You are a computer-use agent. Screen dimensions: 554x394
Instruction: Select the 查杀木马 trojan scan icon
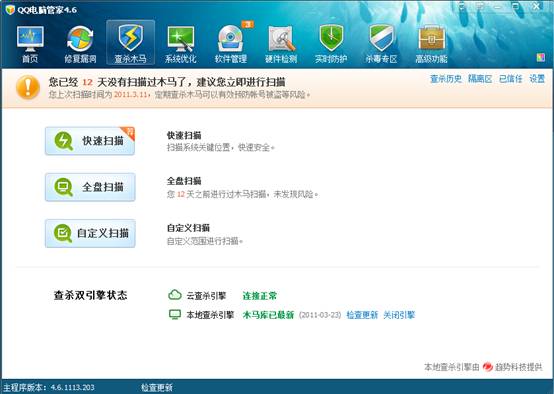coord(130,42)
